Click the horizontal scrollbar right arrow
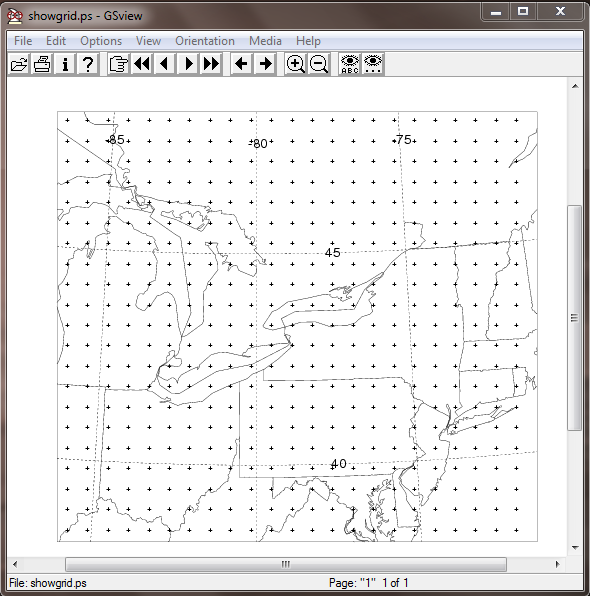Image resolution: width=590 pixels, height=596 pixels. (557, 564)
